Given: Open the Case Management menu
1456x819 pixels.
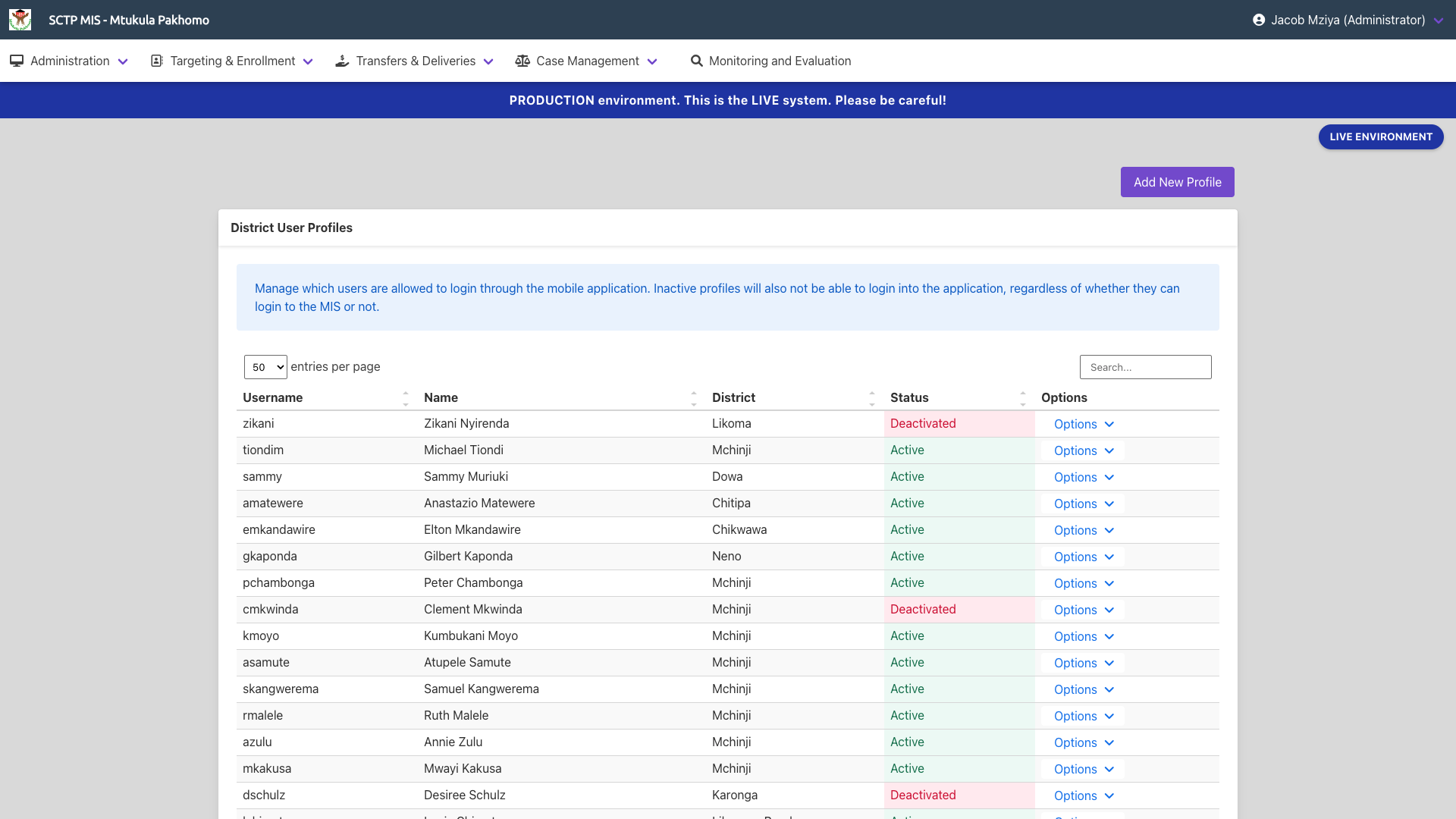Looking at the screenshot, I should (587, 61).
